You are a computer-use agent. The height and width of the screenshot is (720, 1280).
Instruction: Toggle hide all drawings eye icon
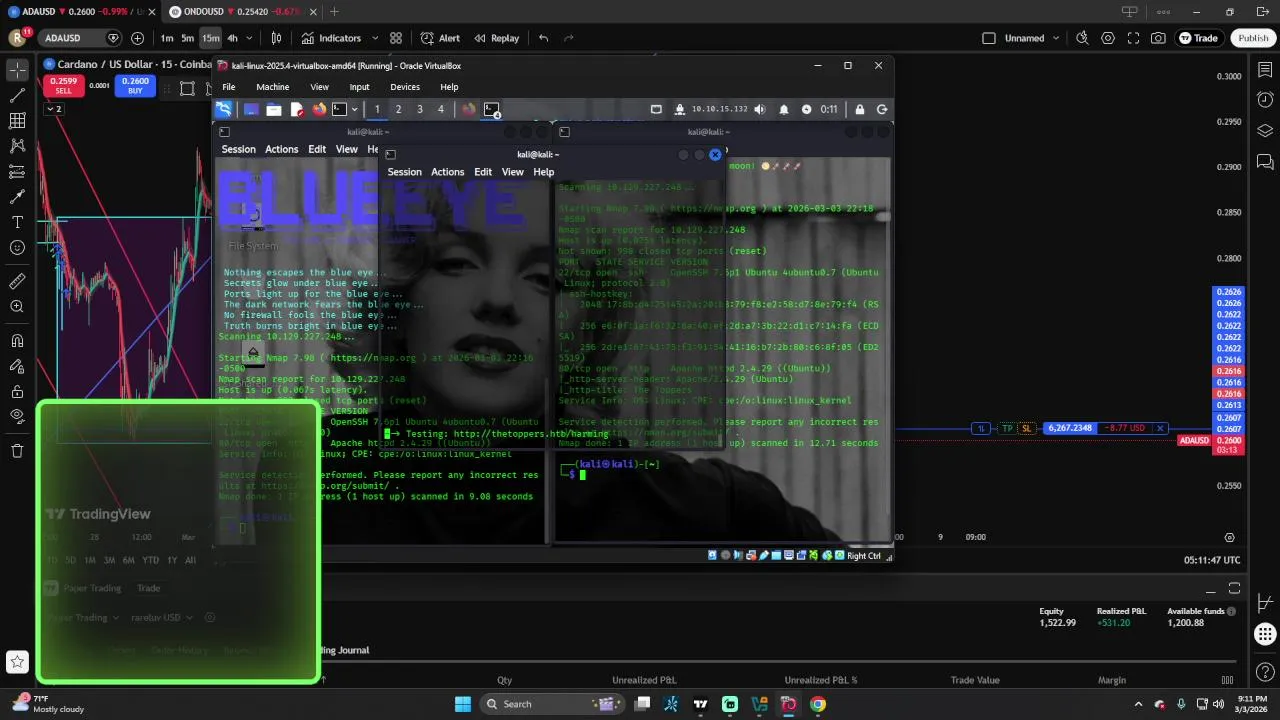click(17, 416)
